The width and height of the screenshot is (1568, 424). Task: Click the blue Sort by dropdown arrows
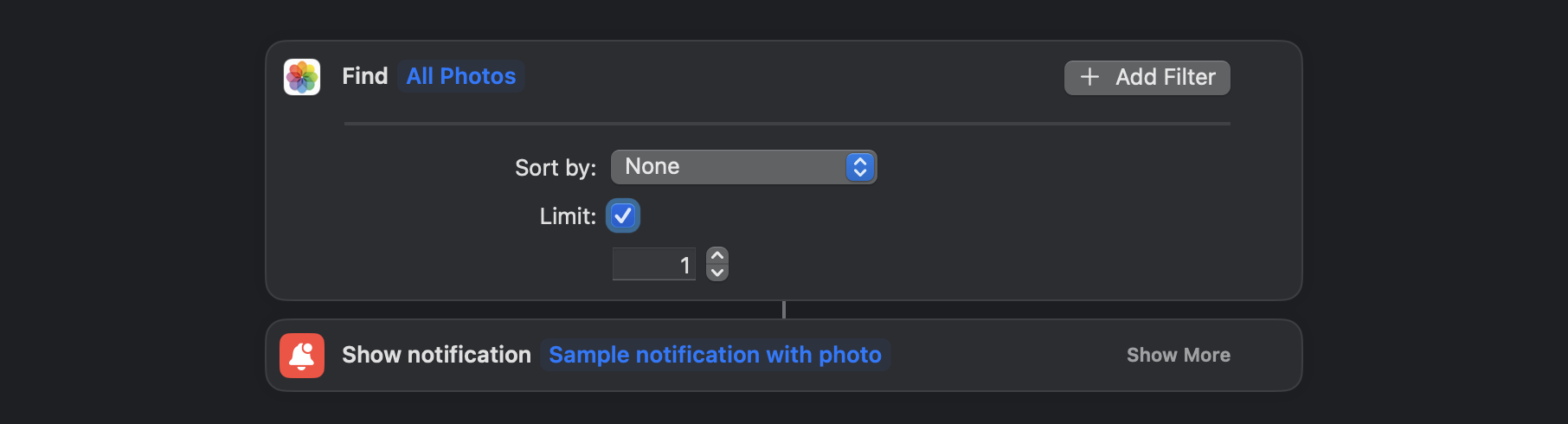(x=859, y=167)
